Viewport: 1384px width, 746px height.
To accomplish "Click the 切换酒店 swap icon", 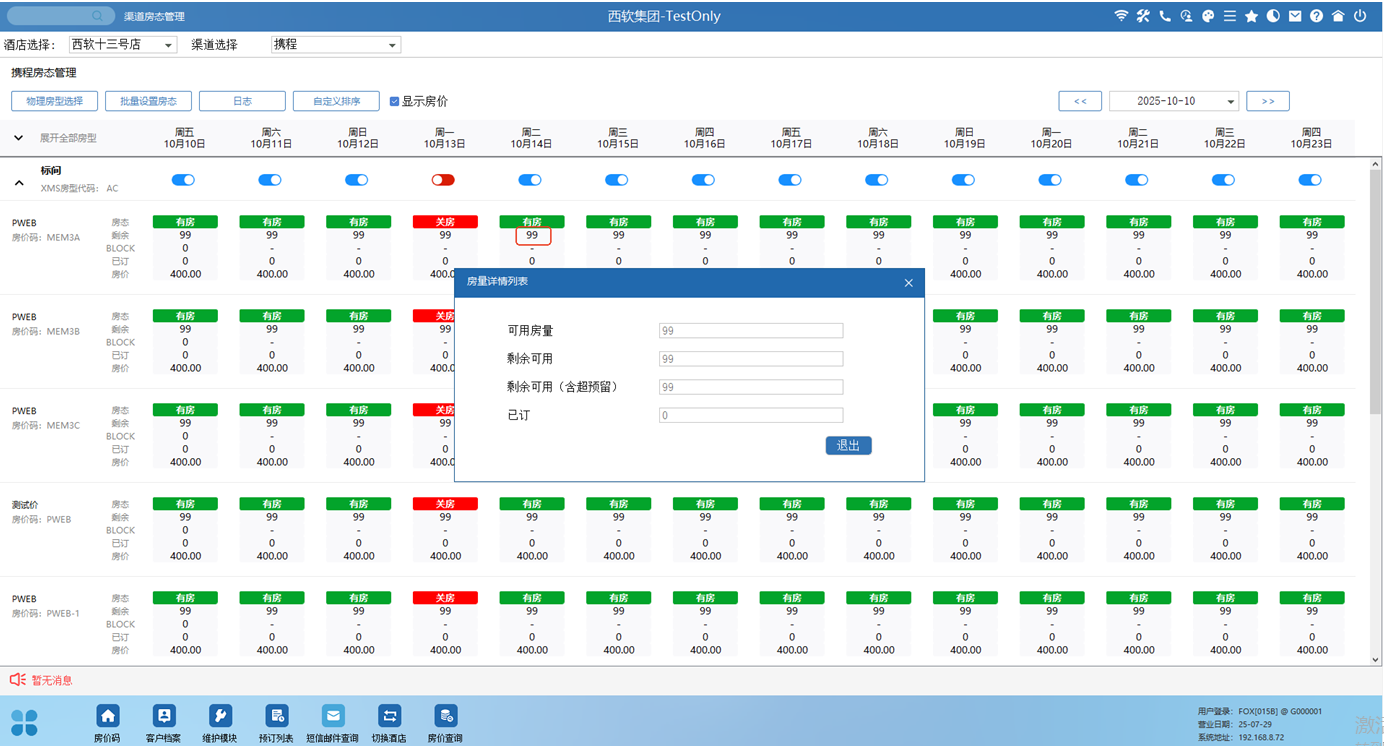I will (389, 716).
